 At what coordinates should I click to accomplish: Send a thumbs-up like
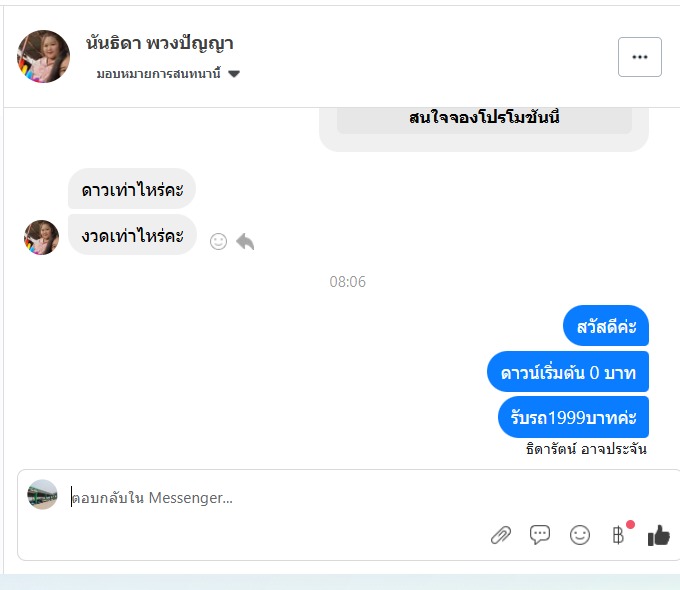click(658, 535)
